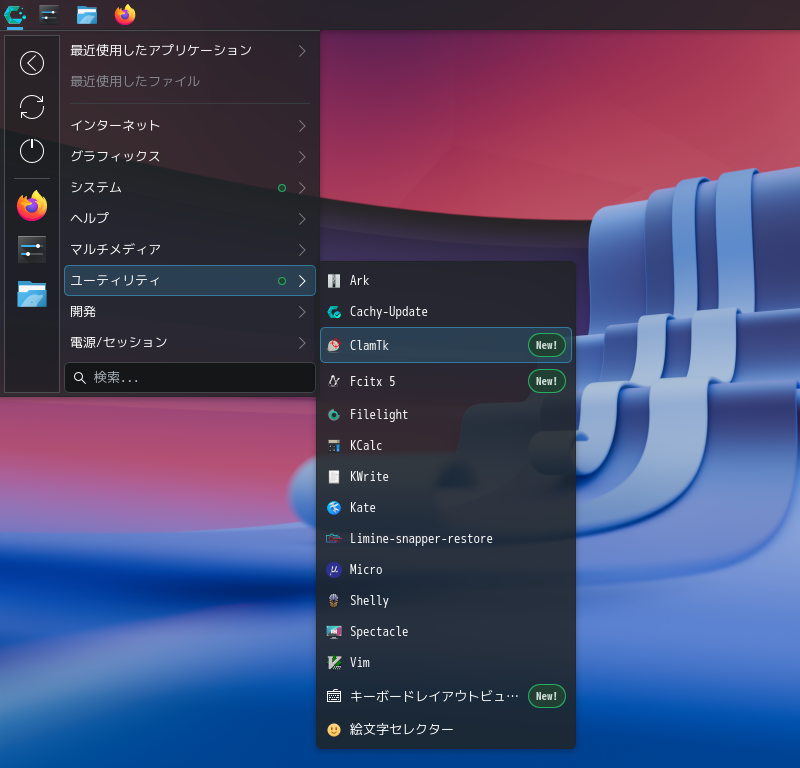Expand the ユーティリティ category arrow

pyautogui.click(x=302, y=281)
